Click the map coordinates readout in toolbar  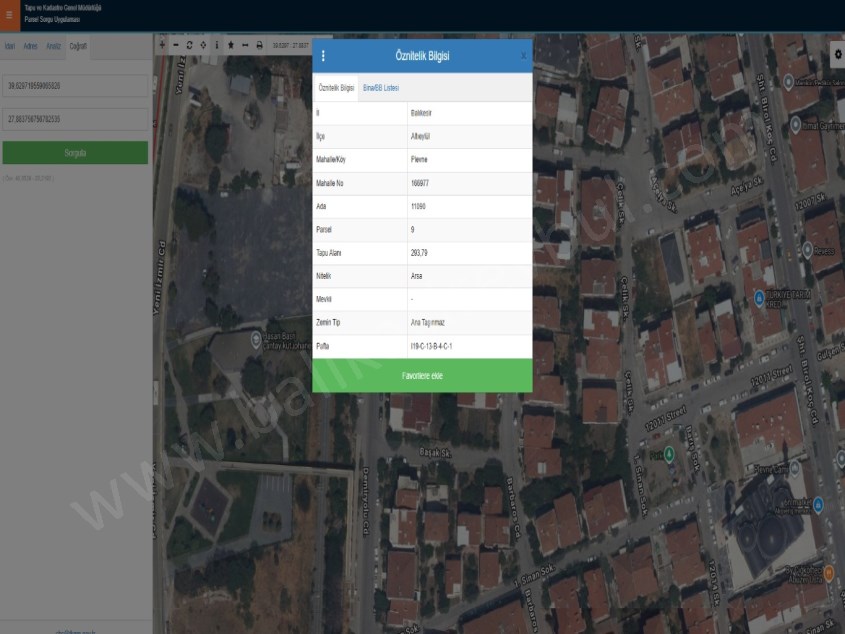(290, 46)
